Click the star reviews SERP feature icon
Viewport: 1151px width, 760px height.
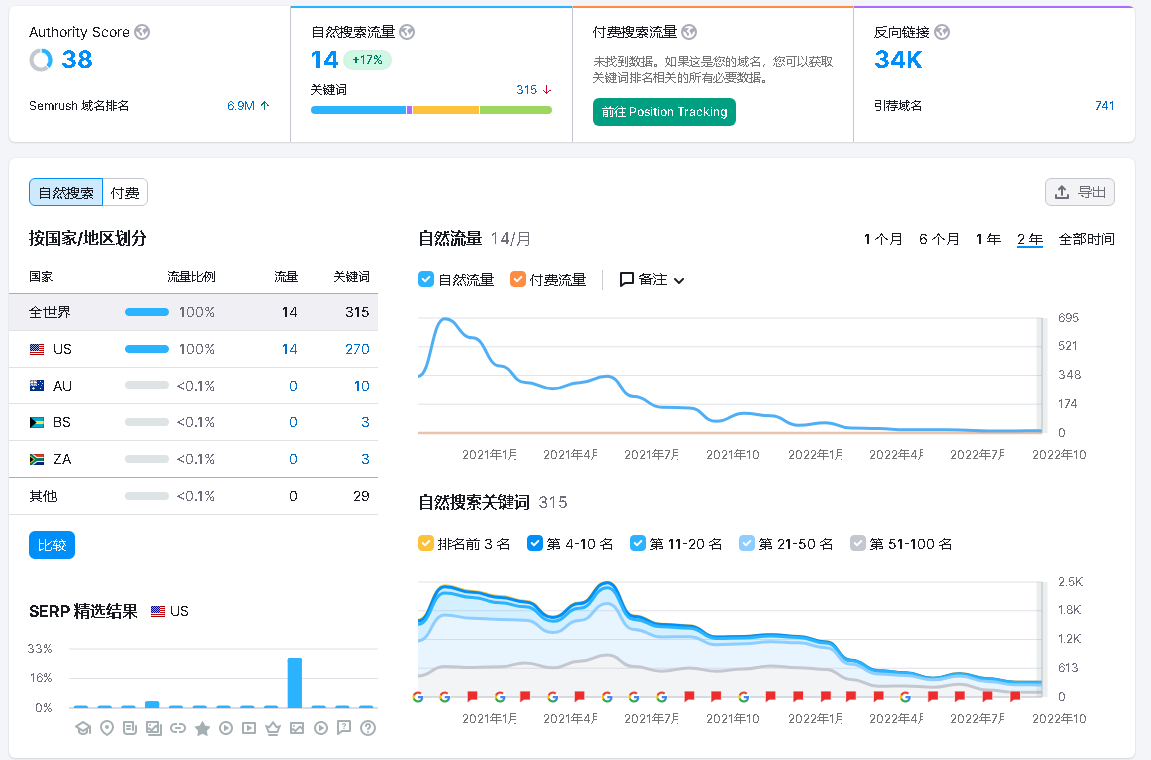(202, 728)
